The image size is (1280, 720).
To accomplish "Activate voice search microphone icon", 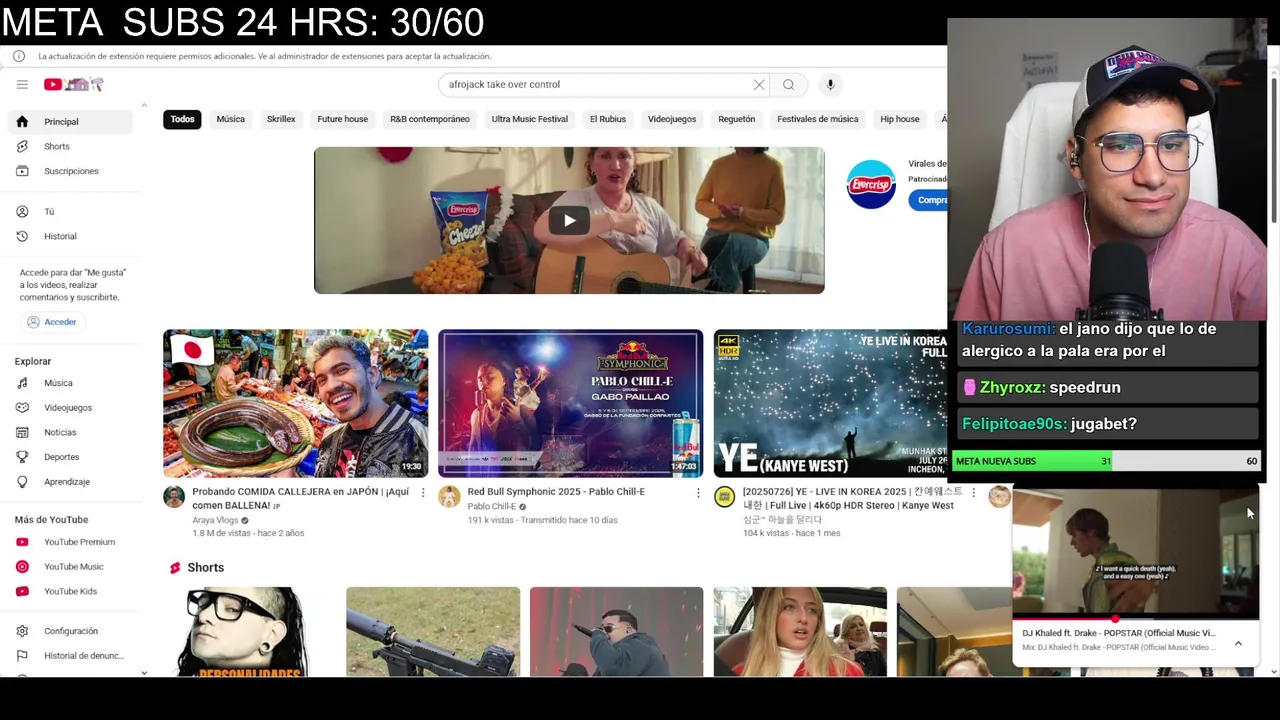I will click(830, 85).
